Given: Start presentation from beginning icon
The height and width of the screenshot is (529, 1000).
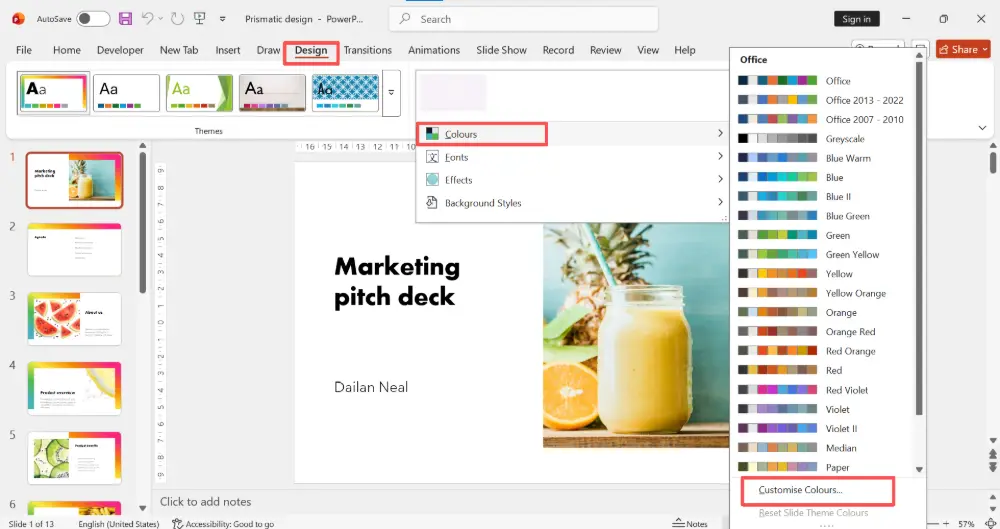Looking at the screenshot, I should (x=200, y=19).
